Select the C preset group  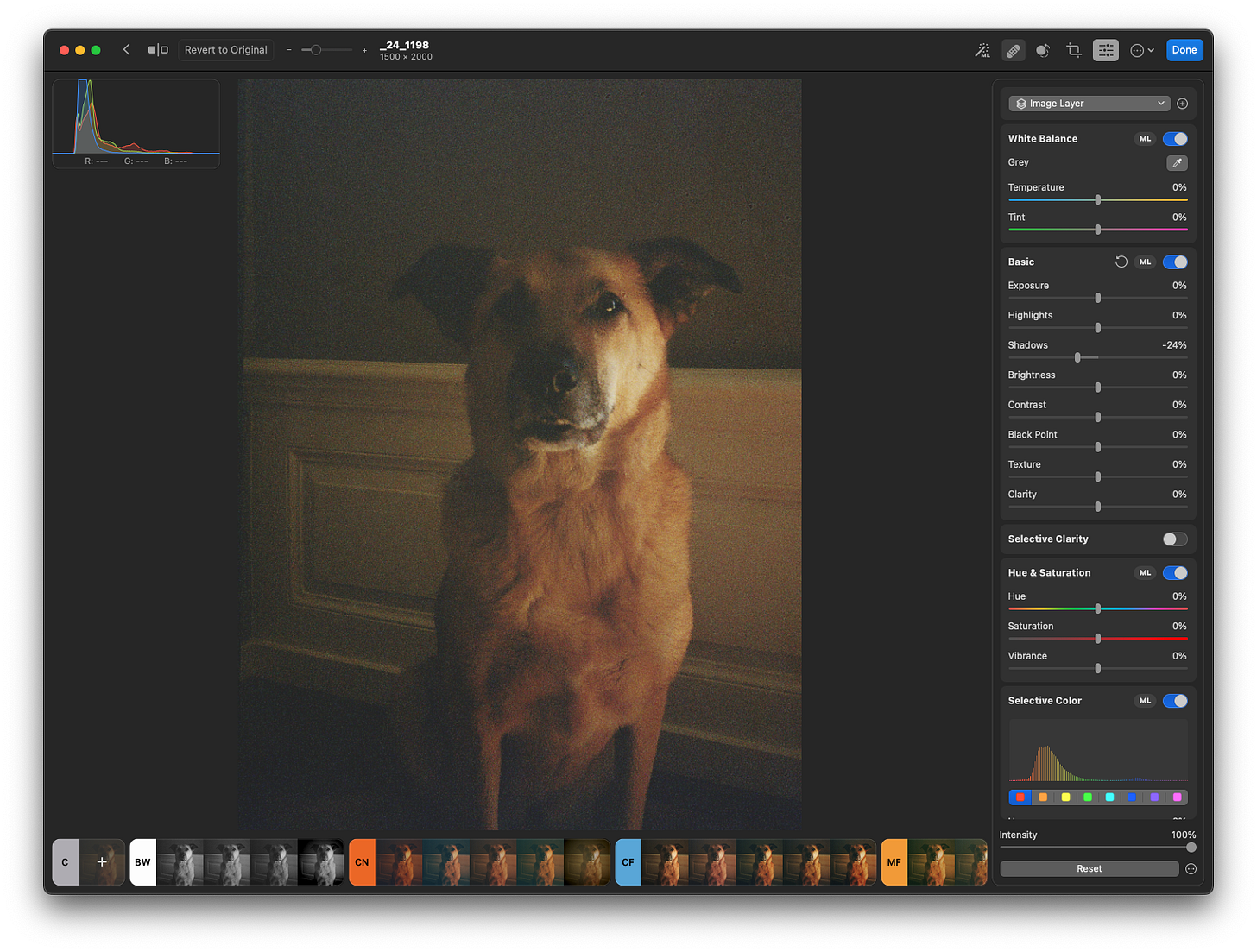66,862
